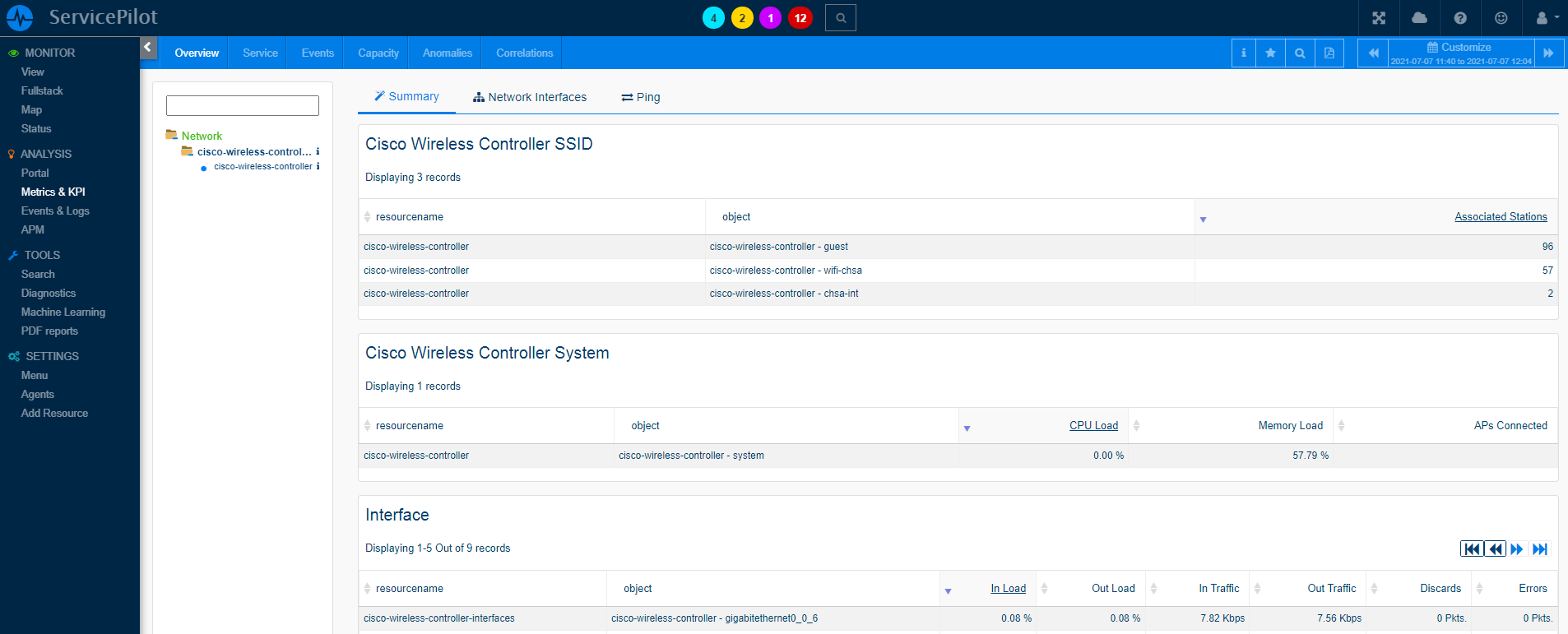
Task: Click the magnifier icon in blue toolbar
Action: [1300, 53]
